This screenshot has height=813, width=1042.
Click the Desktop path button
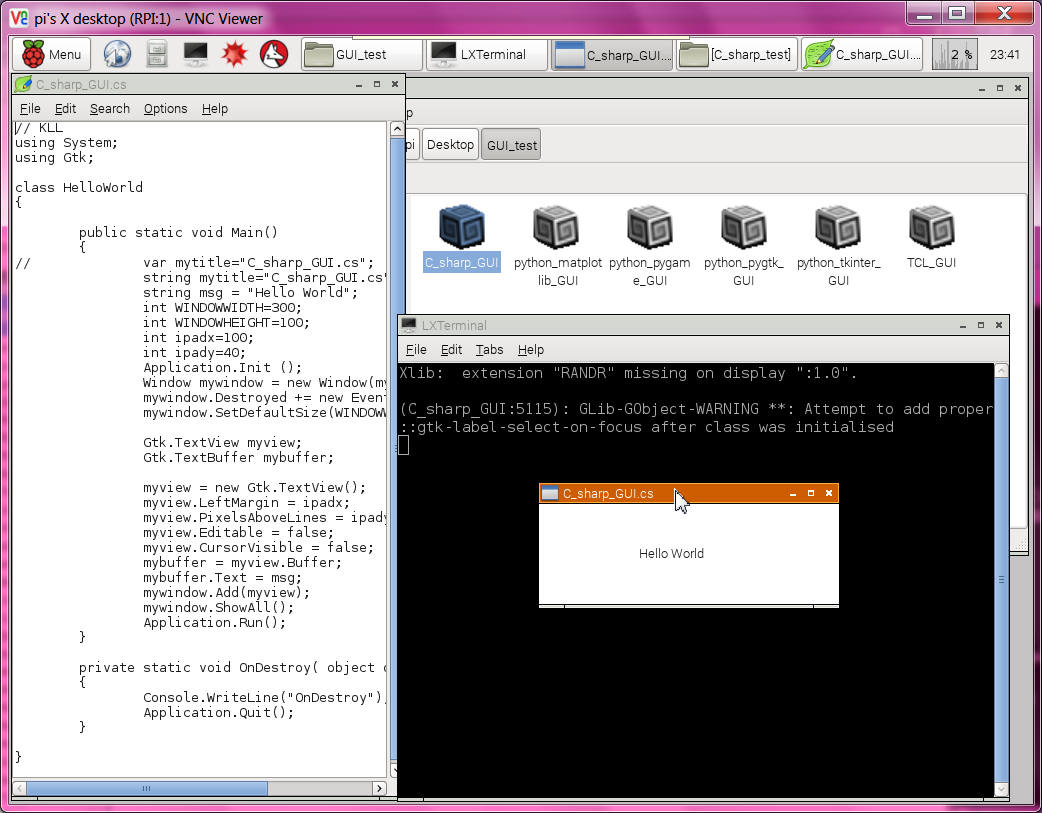(450, 145)
